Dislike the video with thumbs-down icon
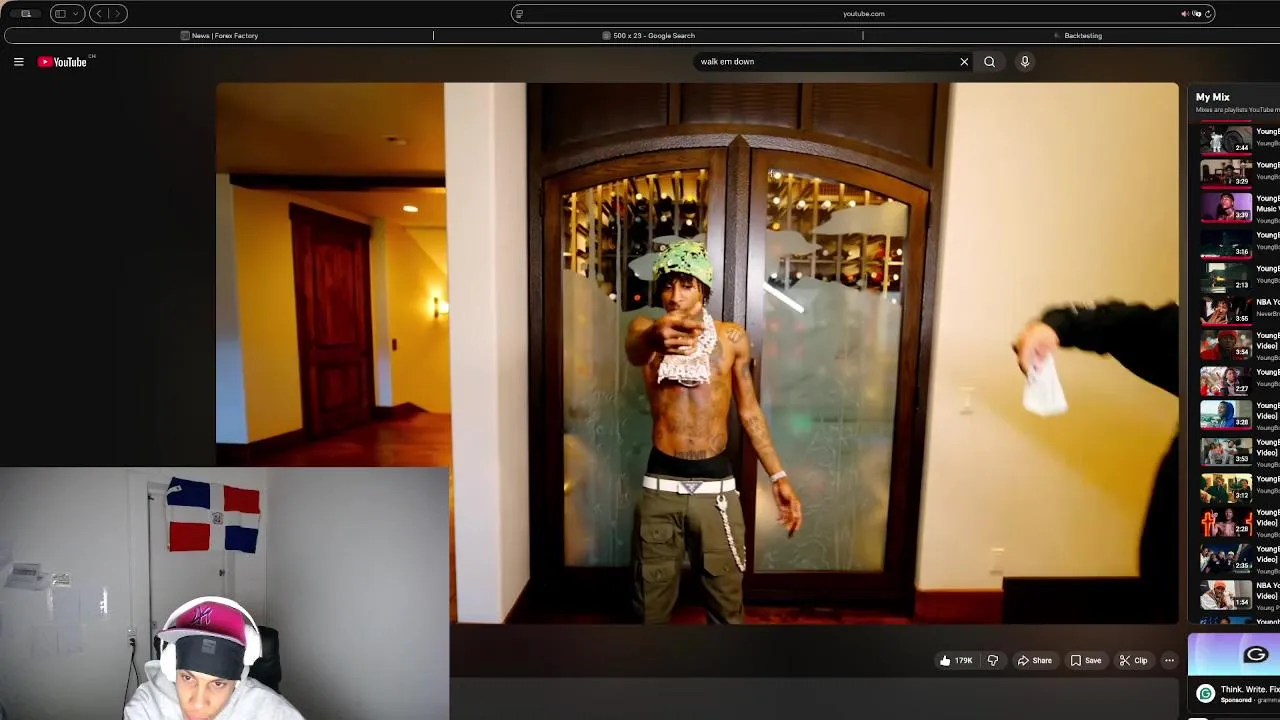Image resolution: width=1280 pixels, height=720 pixels. coord(993,660)
